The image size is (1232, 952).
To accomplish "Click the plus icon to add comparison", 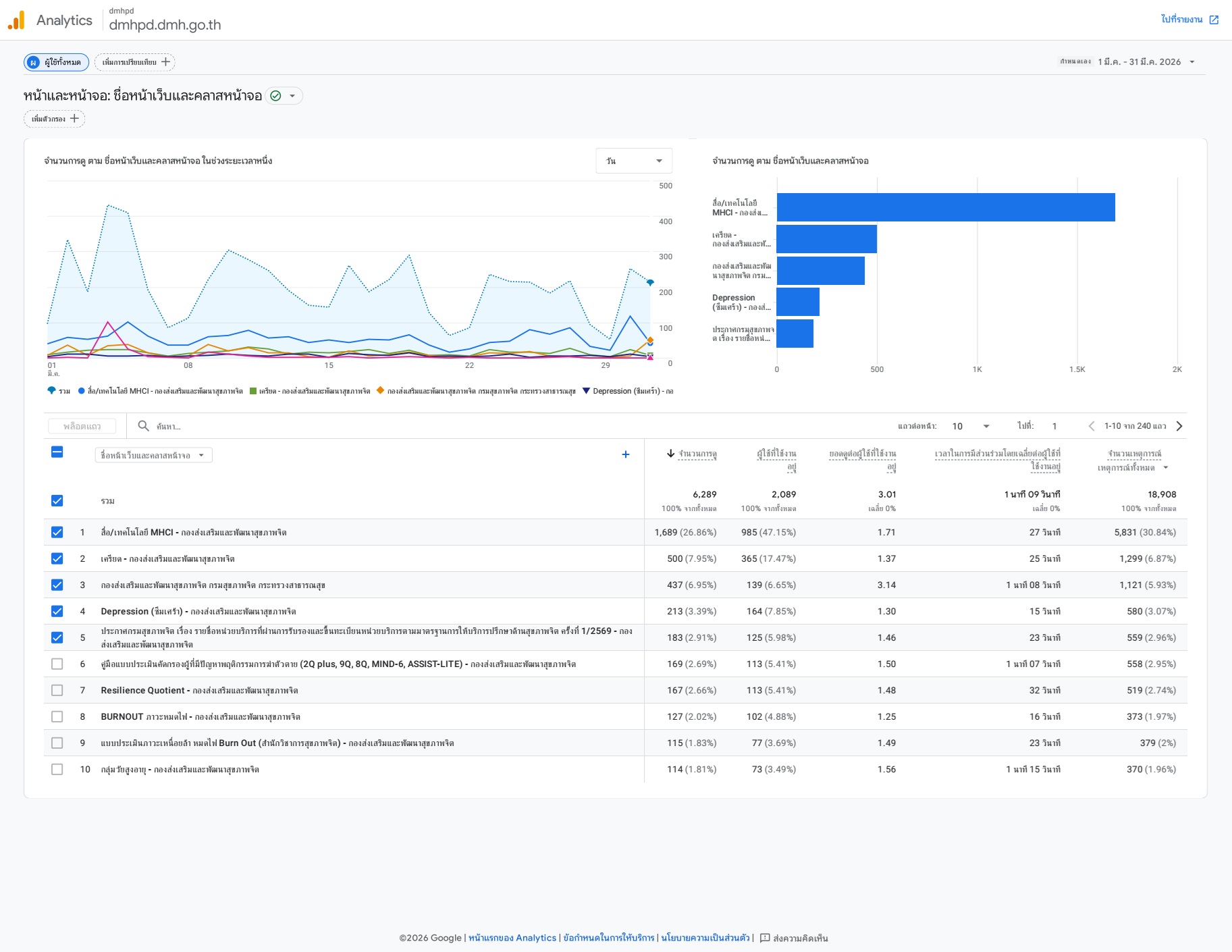I will pyautogui.click(x=166, y=62).
